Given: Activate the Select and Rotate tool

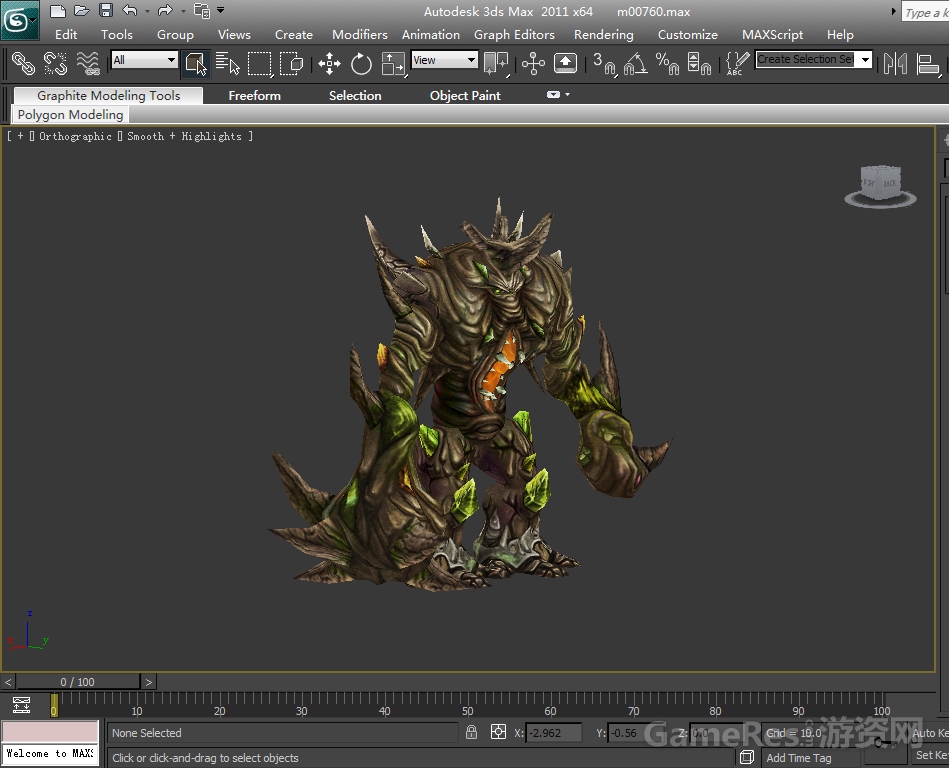Looking at the screenshot, I should (361, 64).
